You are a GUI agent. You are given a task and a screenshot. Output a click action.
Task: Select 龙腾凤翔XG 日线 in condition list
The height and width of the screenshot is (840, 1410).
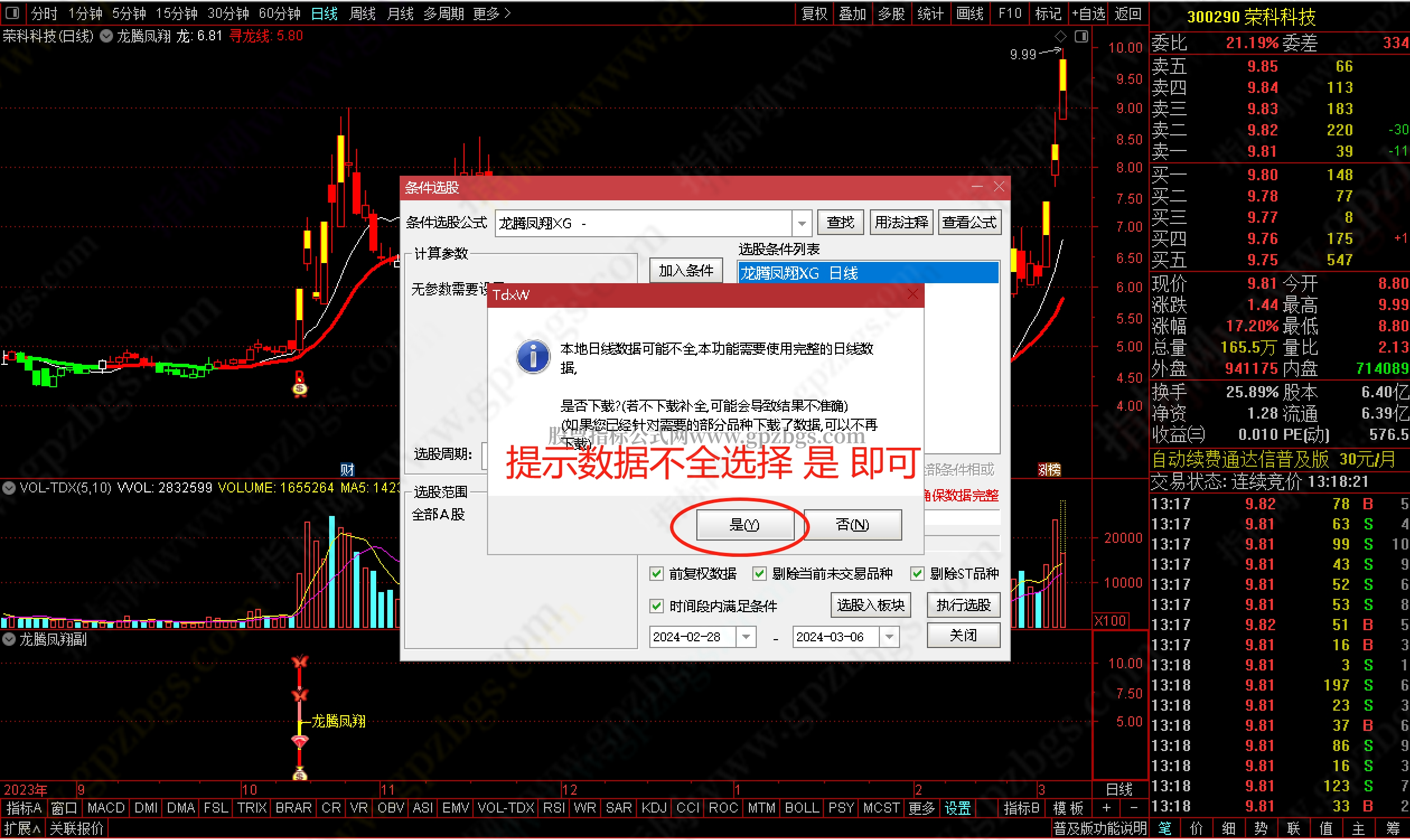pyautogui.click(x=868, y=274)
